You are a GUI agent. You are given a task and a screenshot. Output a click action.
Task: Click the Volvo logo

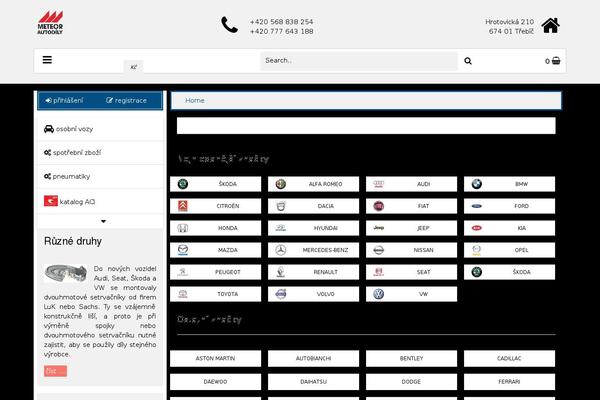(x=280, y=294)
